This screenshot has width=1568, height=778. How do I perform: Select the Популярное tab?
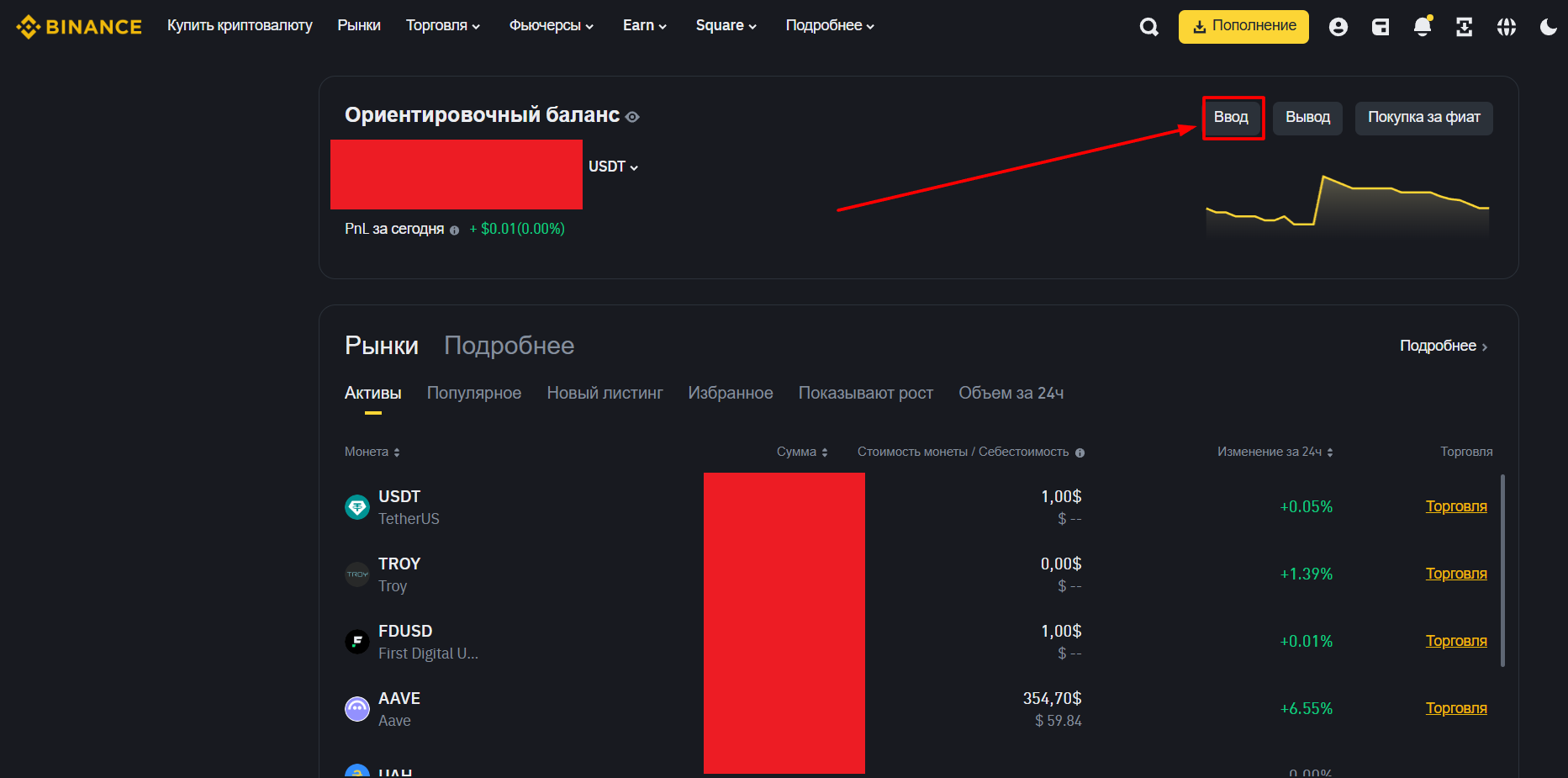[474, 393]
